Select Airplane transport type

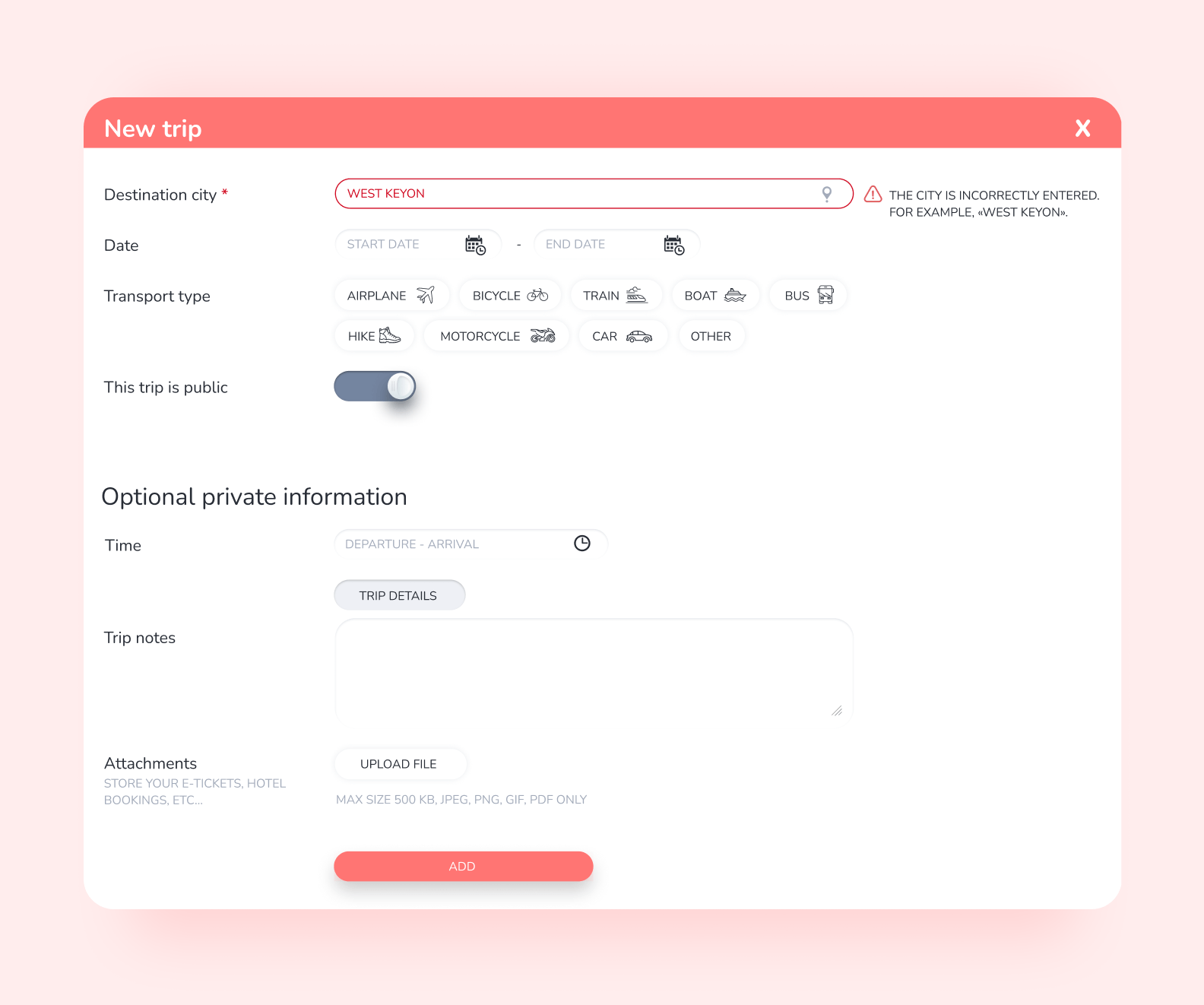coord(391,296)
